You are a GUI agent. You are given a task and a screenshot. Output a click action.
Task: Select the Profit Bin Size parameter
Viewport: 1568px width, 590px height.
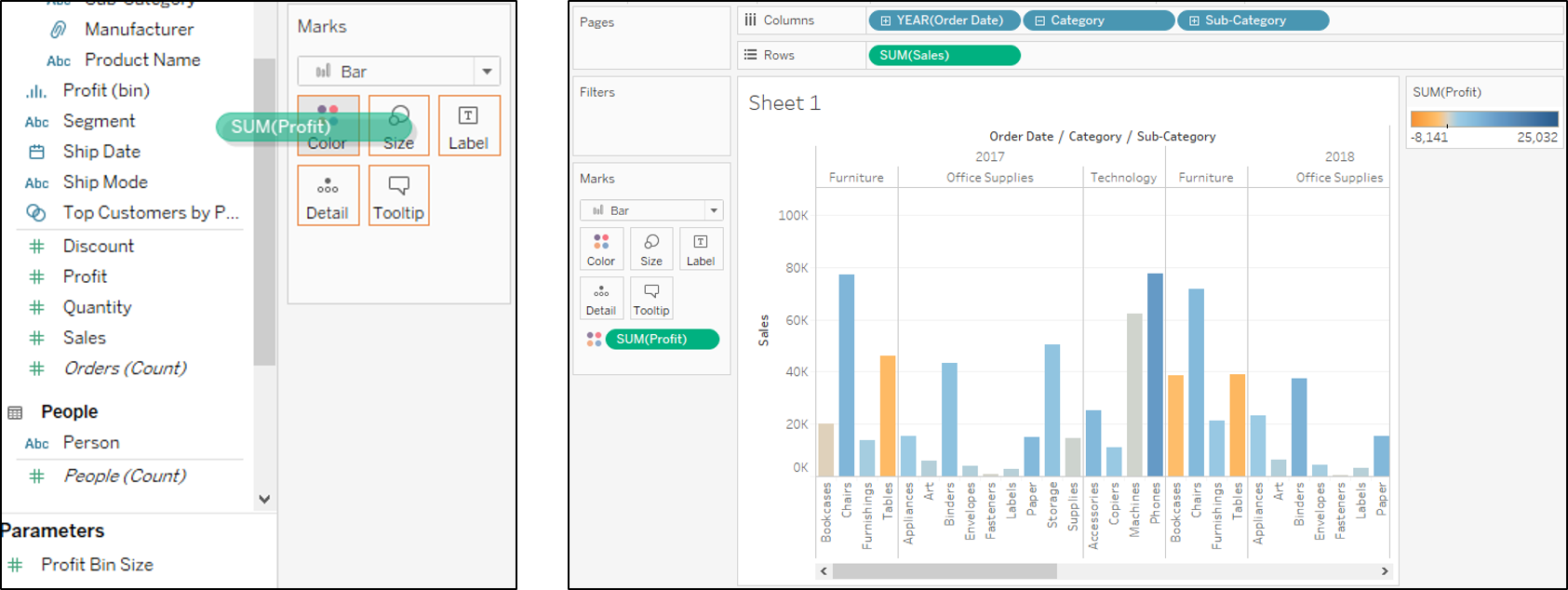(x=97, y=565)
